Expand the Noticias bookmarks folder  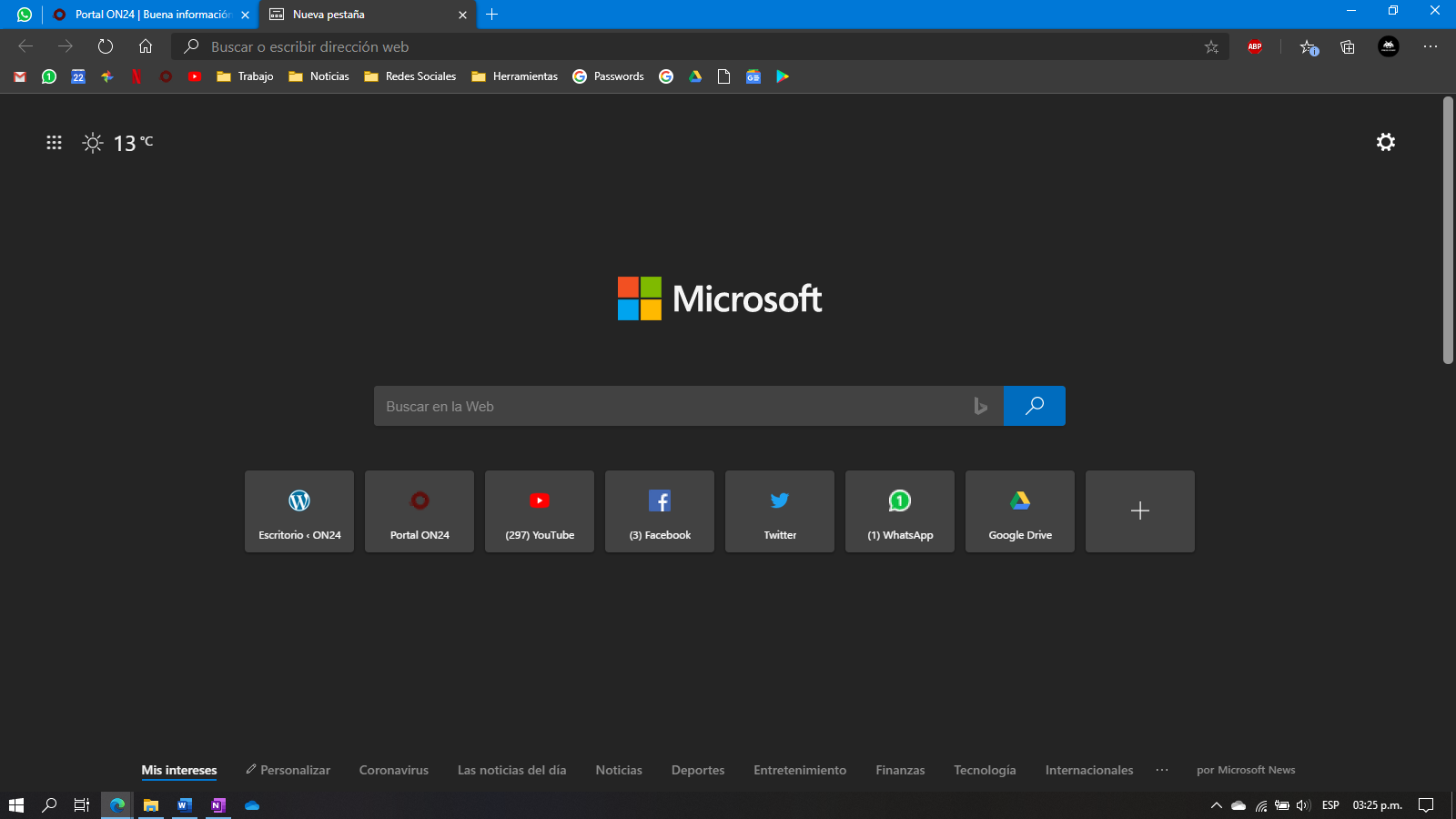point(318,76)
